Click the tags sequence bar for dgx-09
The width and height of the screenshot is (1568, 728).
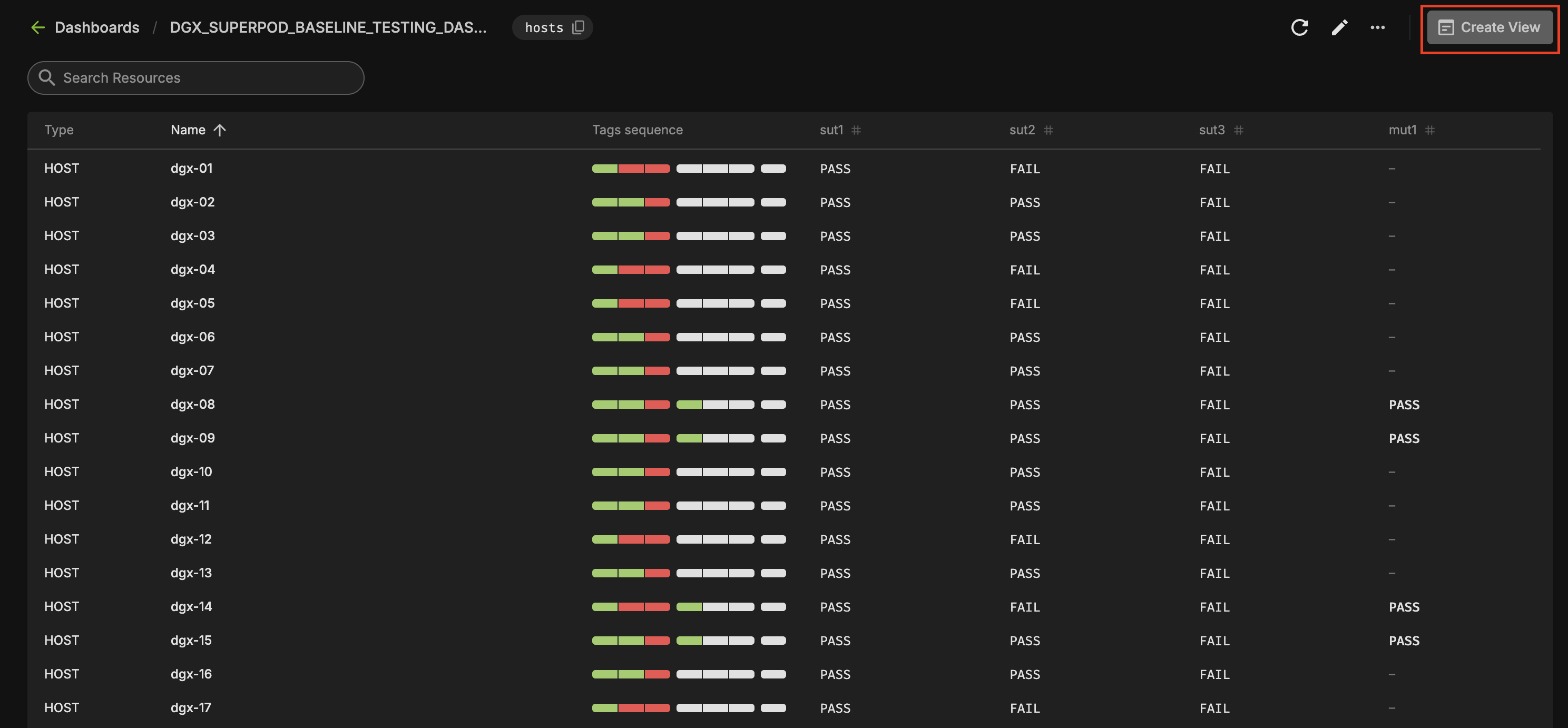689,438
